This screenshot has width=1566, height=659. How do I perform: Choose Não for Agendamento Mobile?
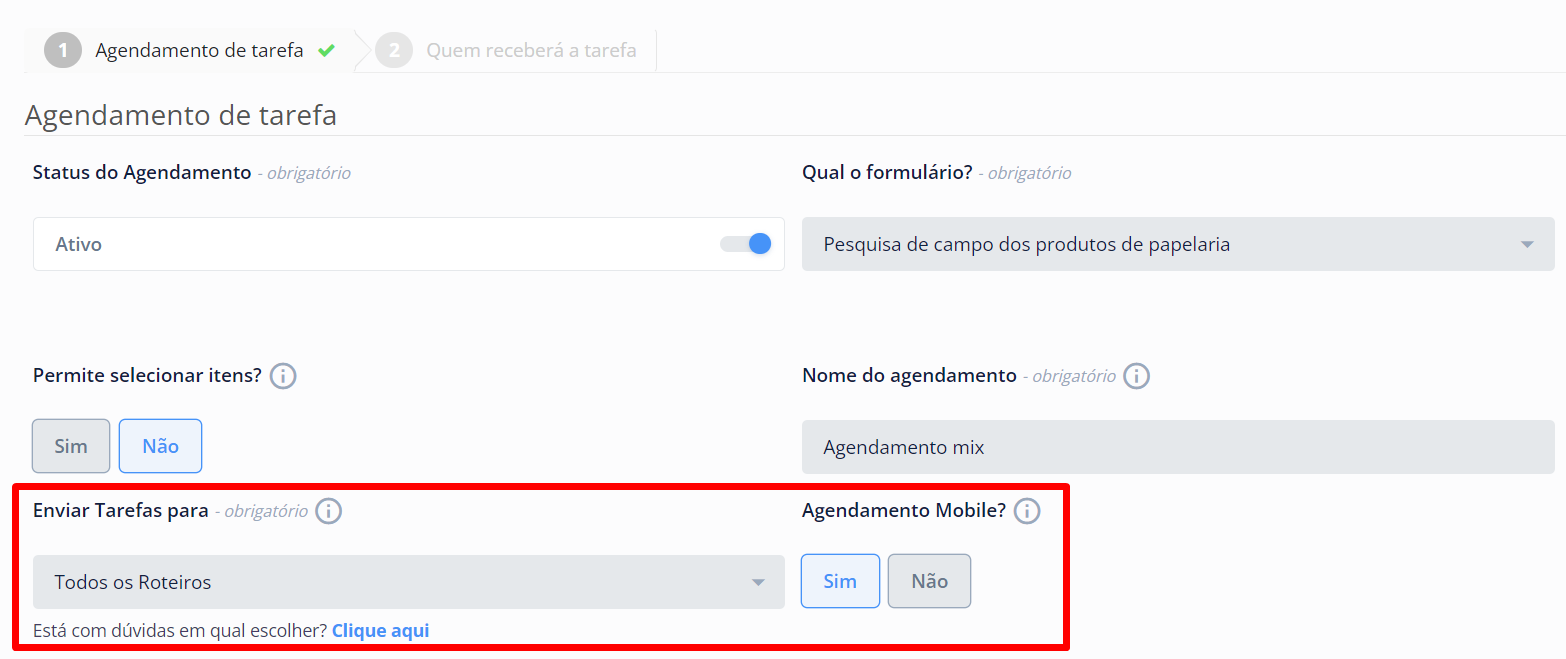929,581
